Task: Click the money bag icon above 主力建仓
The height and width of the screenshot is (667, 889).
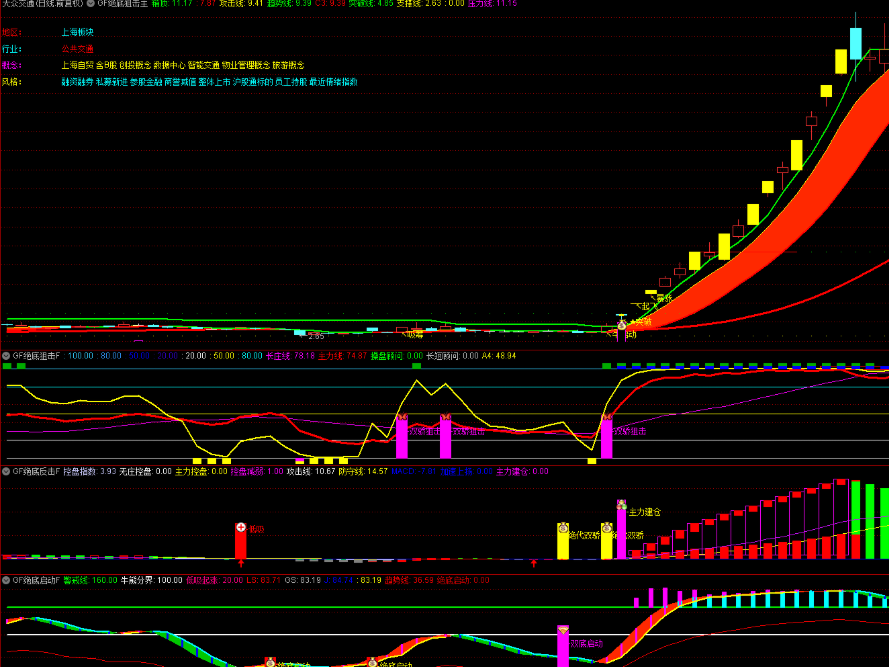Action: (622, 503)
